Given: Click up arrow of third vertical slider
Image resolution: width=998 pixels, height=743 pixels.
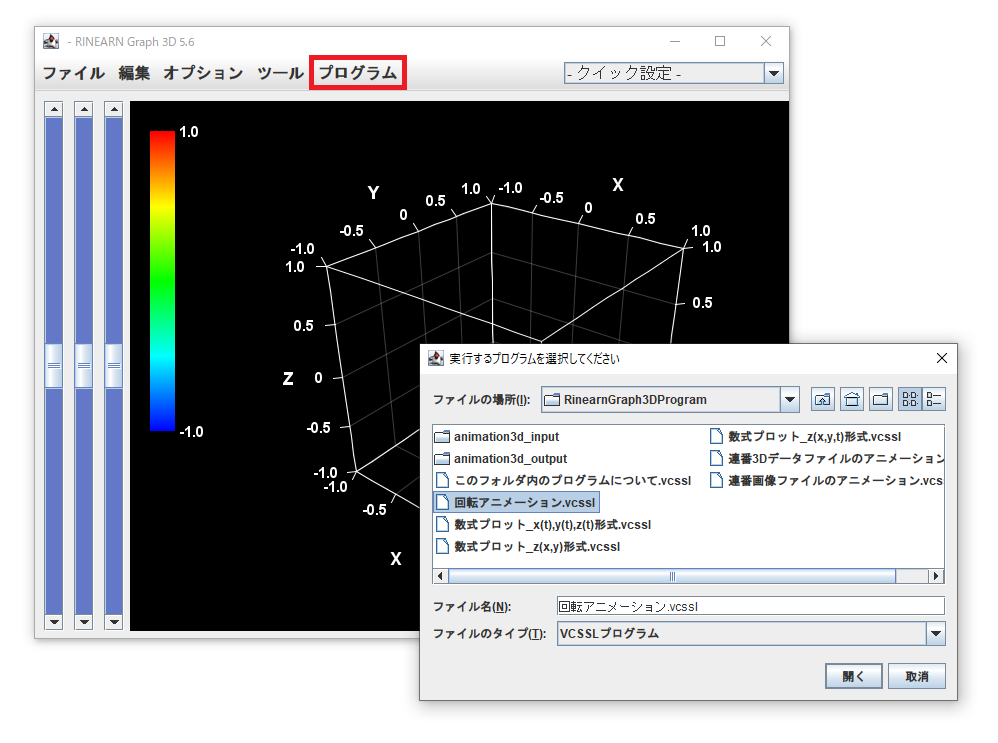Looking at the screenshot, I should point(114,109).
